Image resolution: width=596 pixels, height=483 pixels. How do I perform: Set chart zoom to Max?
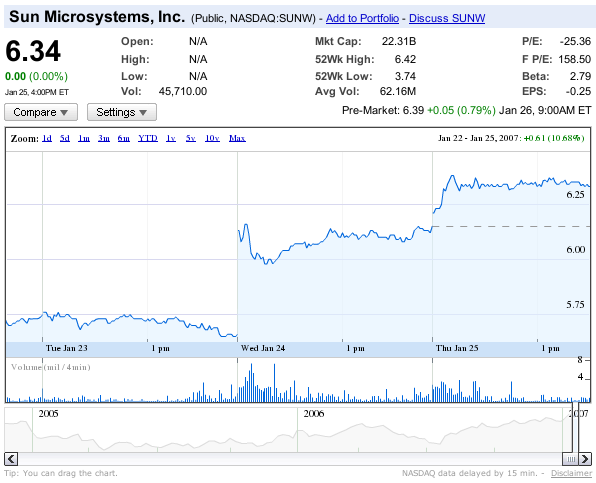[237, 138]
